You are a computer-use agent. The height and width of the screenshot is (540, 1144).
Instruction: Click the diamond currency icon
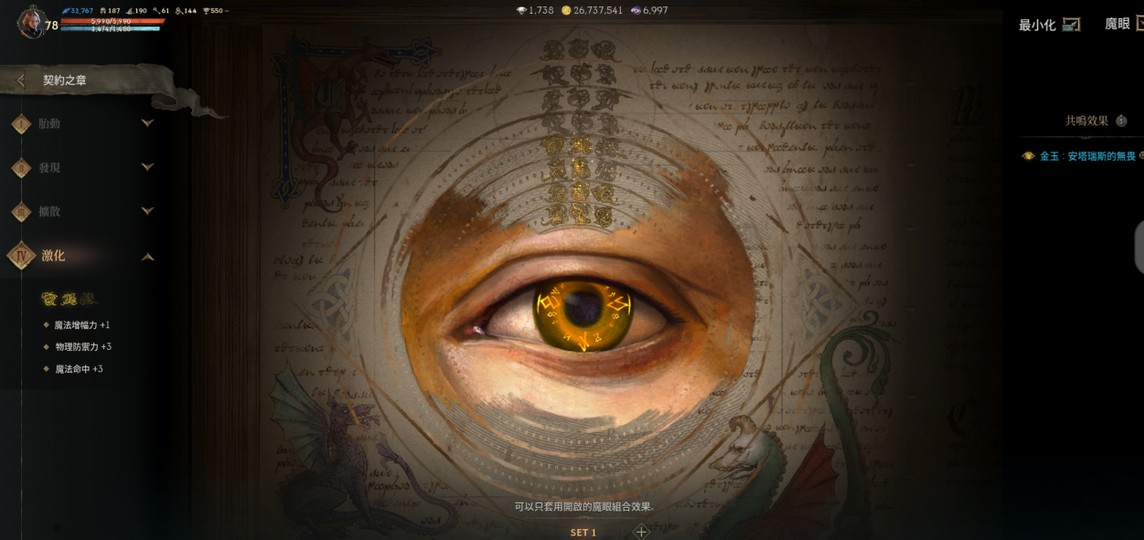pyautogui.click(x=521, y=10)
